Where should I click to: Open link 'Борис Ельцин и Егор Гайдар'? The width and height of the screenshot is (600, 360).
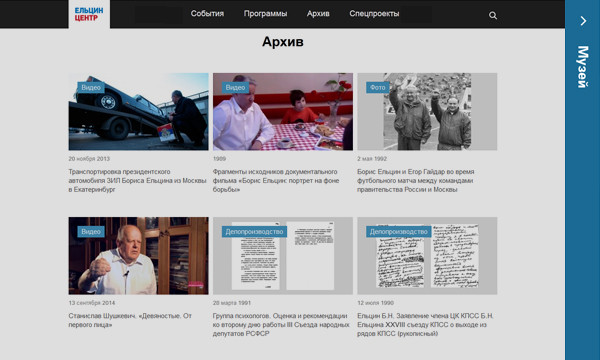point(416,181)
